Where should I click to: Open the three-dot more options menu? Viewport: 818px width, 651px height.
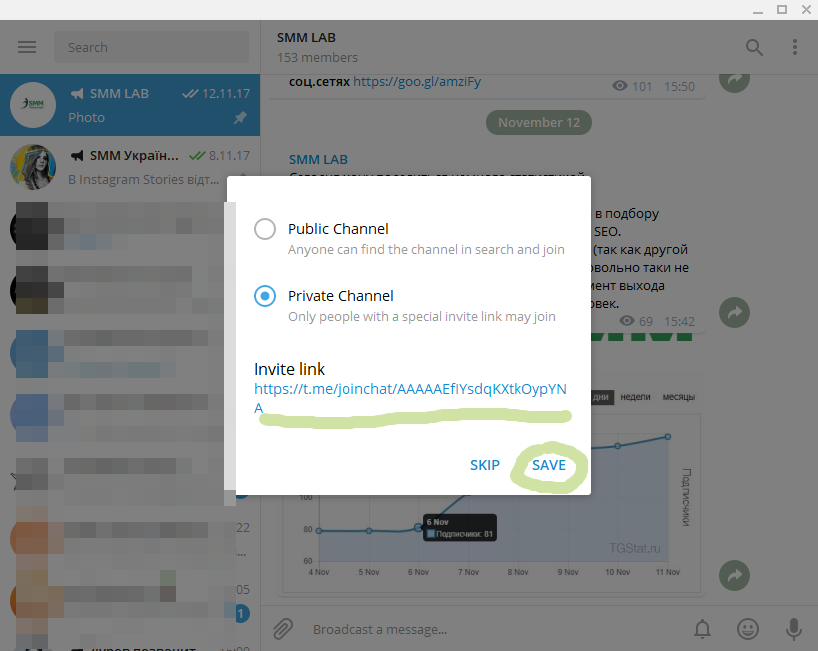coord(795,47)
